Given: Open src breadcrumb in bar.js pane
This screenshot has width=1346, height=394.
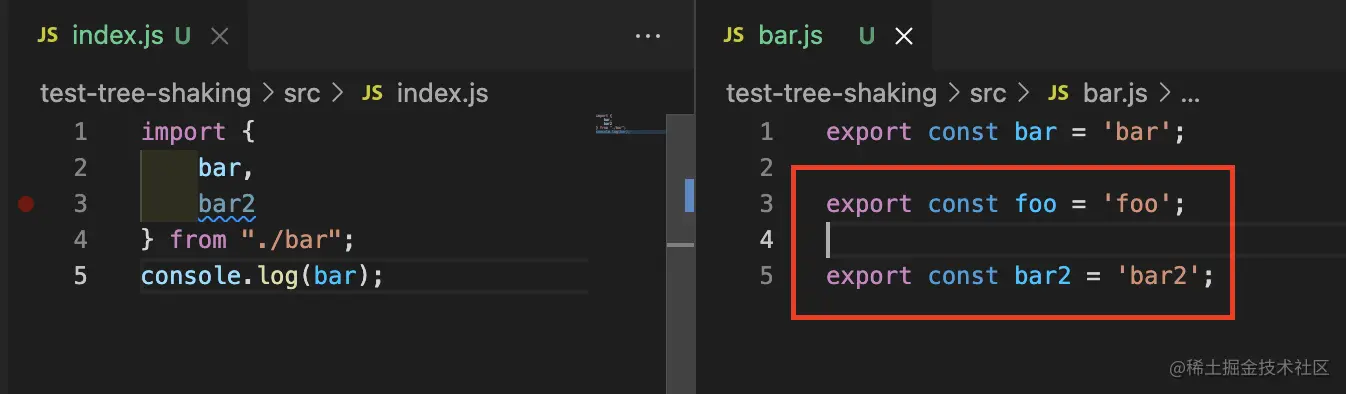Looking at the screenshot, I should point(988,93).
